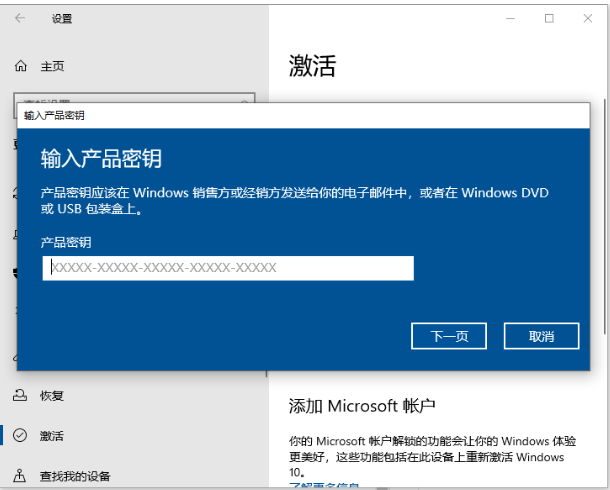610x490 pixels.
Task: Open the 查找我的设备 icon
Action: pyautogui.click(x=21, y=475)
